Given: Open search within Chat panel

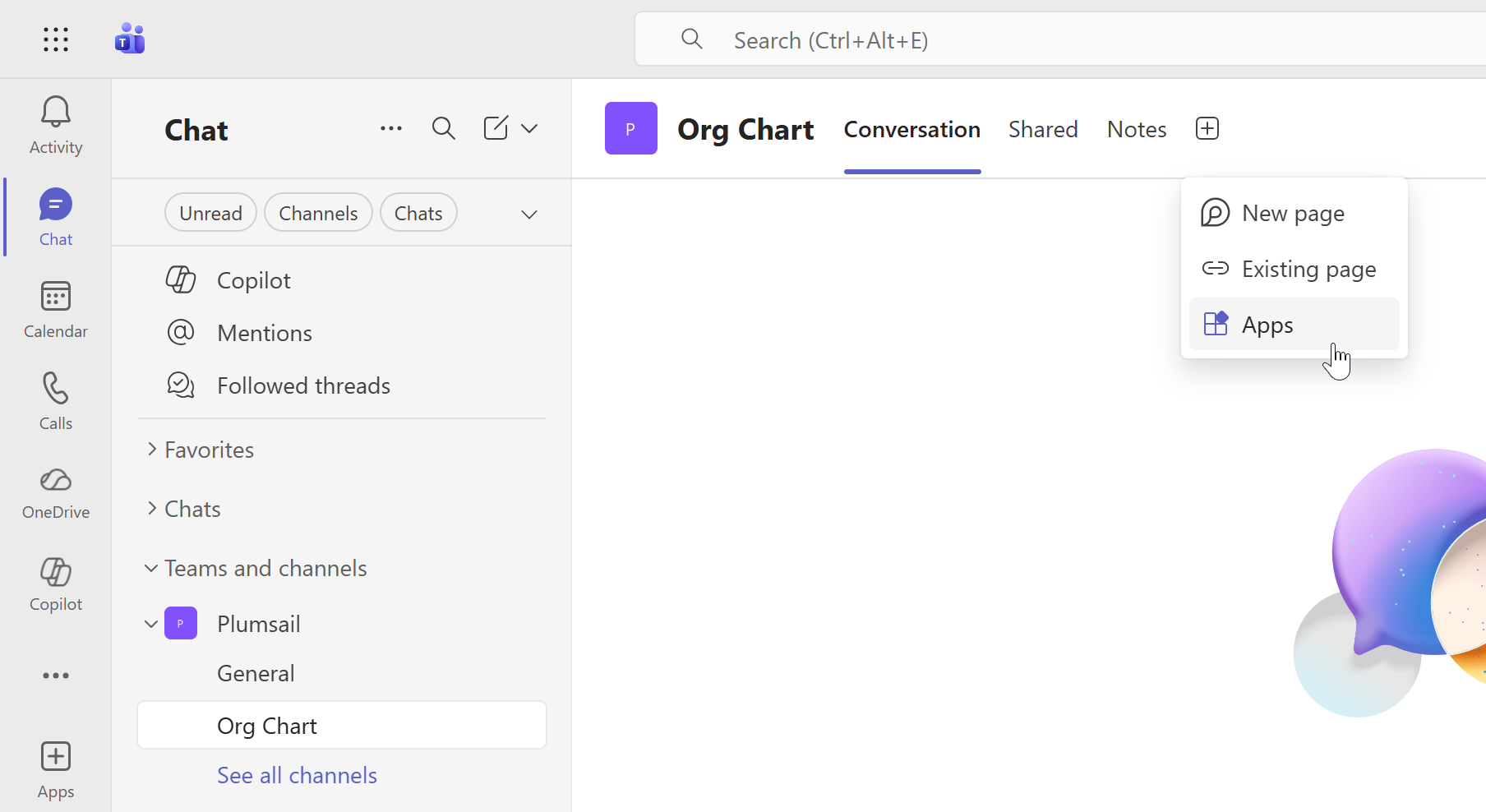Looking at the screenshot, I should point(443,128).
